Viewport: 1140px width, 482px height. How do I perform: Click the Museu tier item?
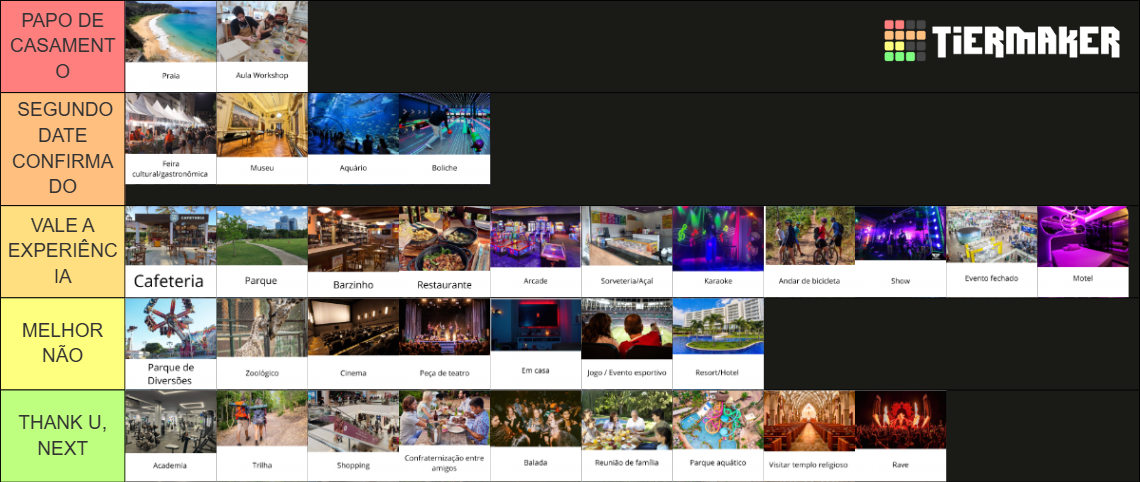click(262, 138)
